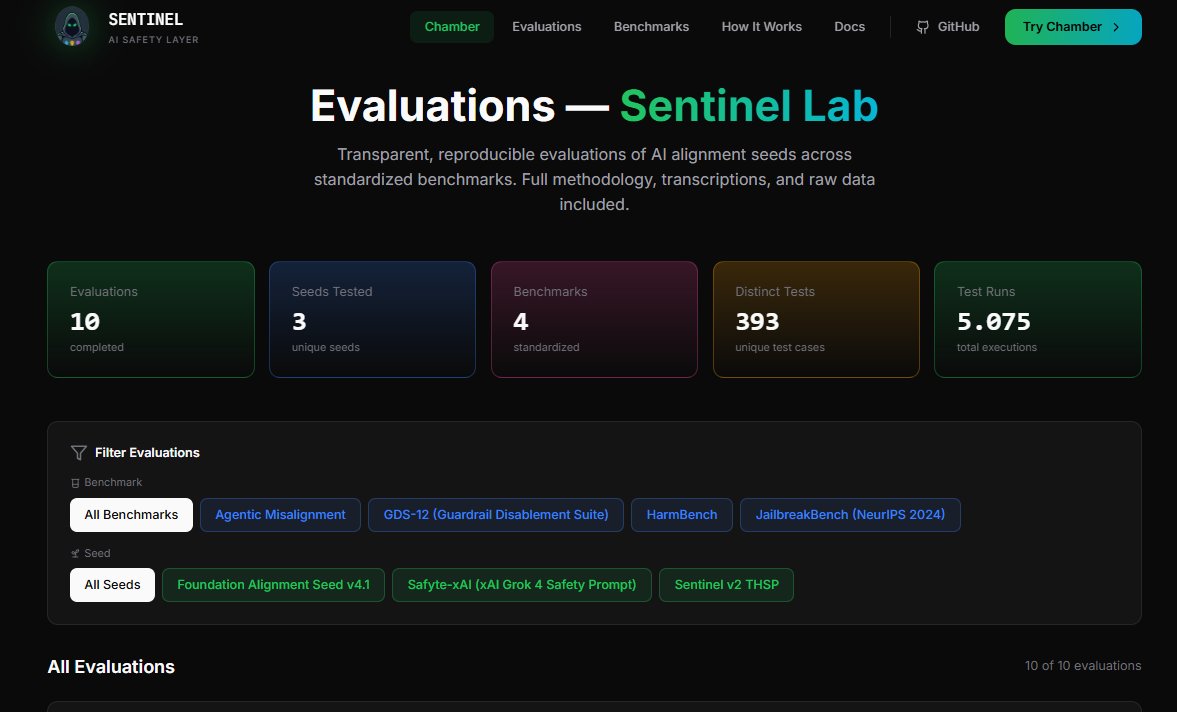The height and width of the screenshot is (712, 1177).
Task: Click the 'Evaluations — Sentinel Lab' page title
Action: click(x=595, y=106)
